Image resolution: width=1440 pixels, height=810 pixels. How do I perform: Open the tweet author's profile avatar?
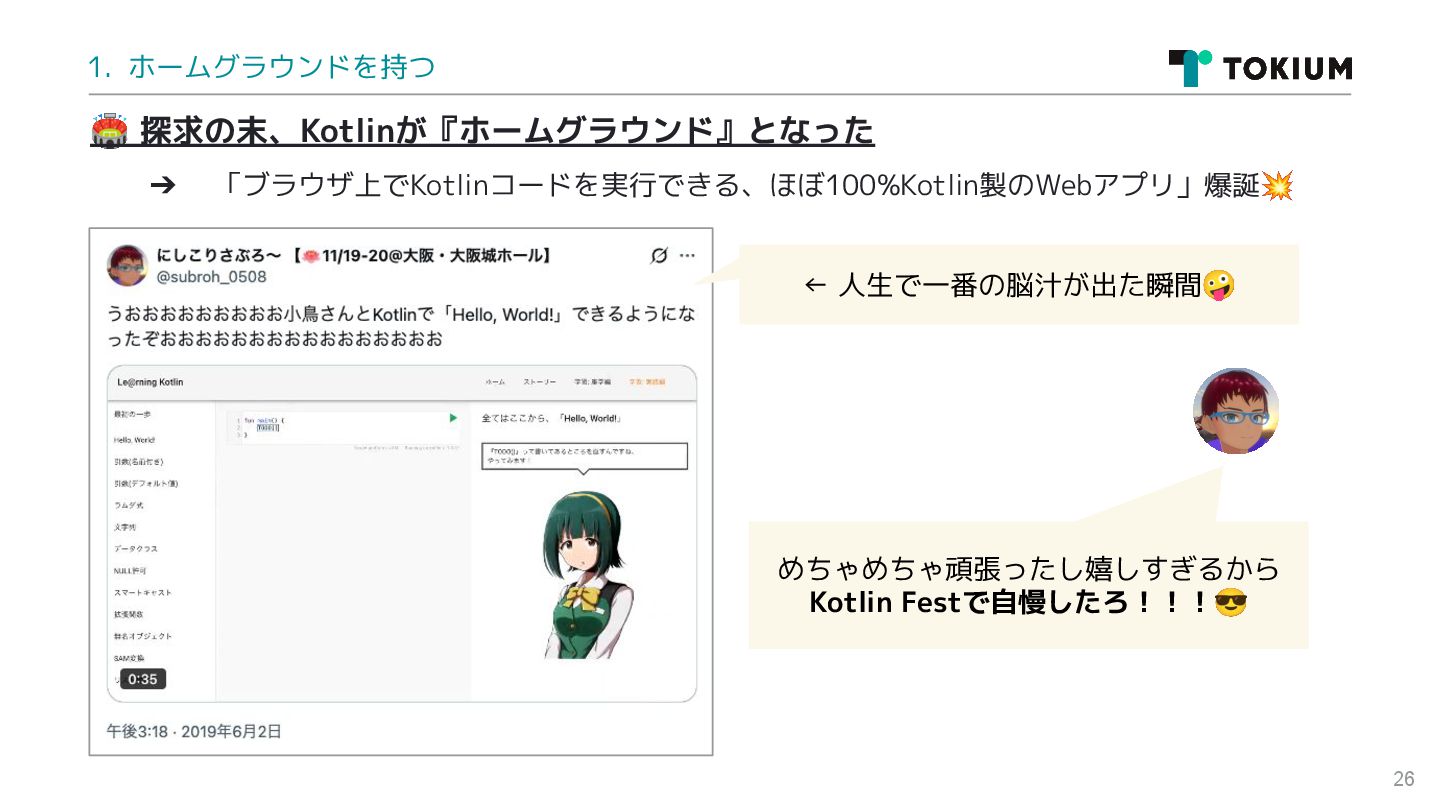(x=127, y=264)
